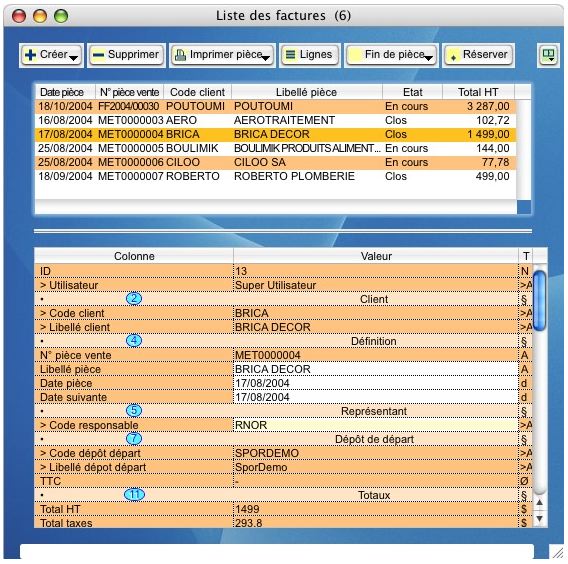Edit the Code responsable value RNOR
Viewport: 568px width, 564px height.
point(376,425)
